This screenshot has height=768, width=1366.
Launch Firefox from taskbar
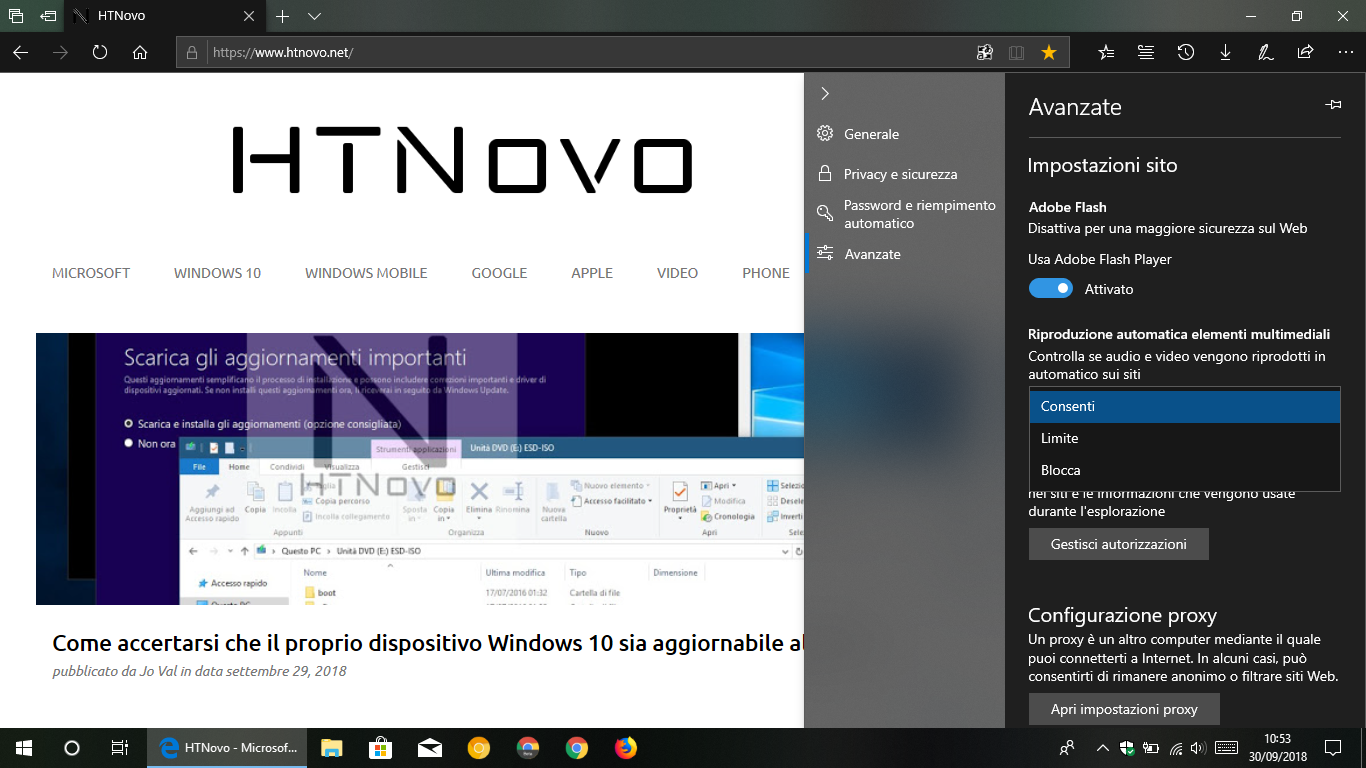click(x=626, y=747)
